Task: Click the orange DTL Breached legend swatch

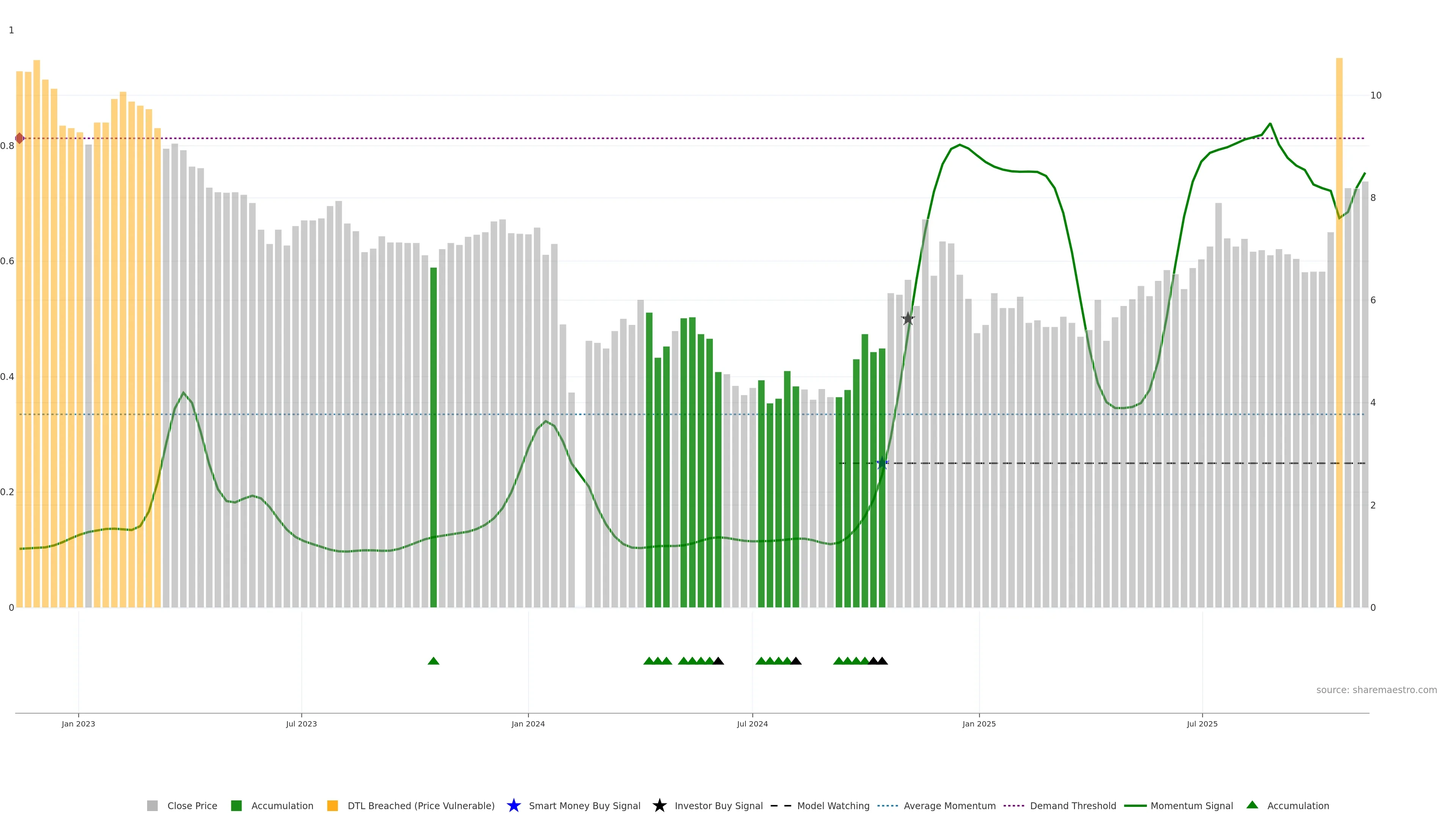Action: click(x=333, y=806)
